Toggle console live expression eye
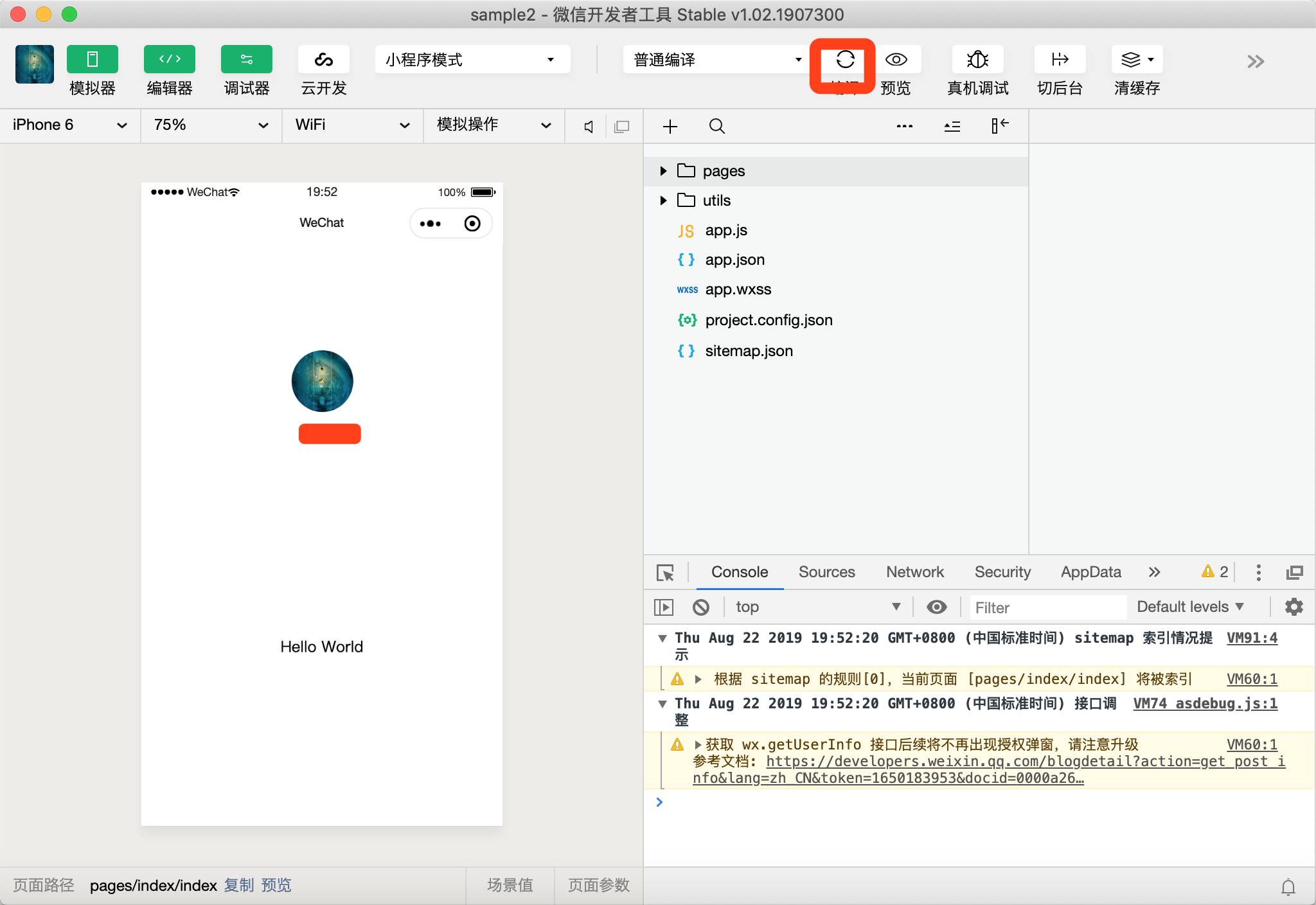1316x905 pixels. 937,607
